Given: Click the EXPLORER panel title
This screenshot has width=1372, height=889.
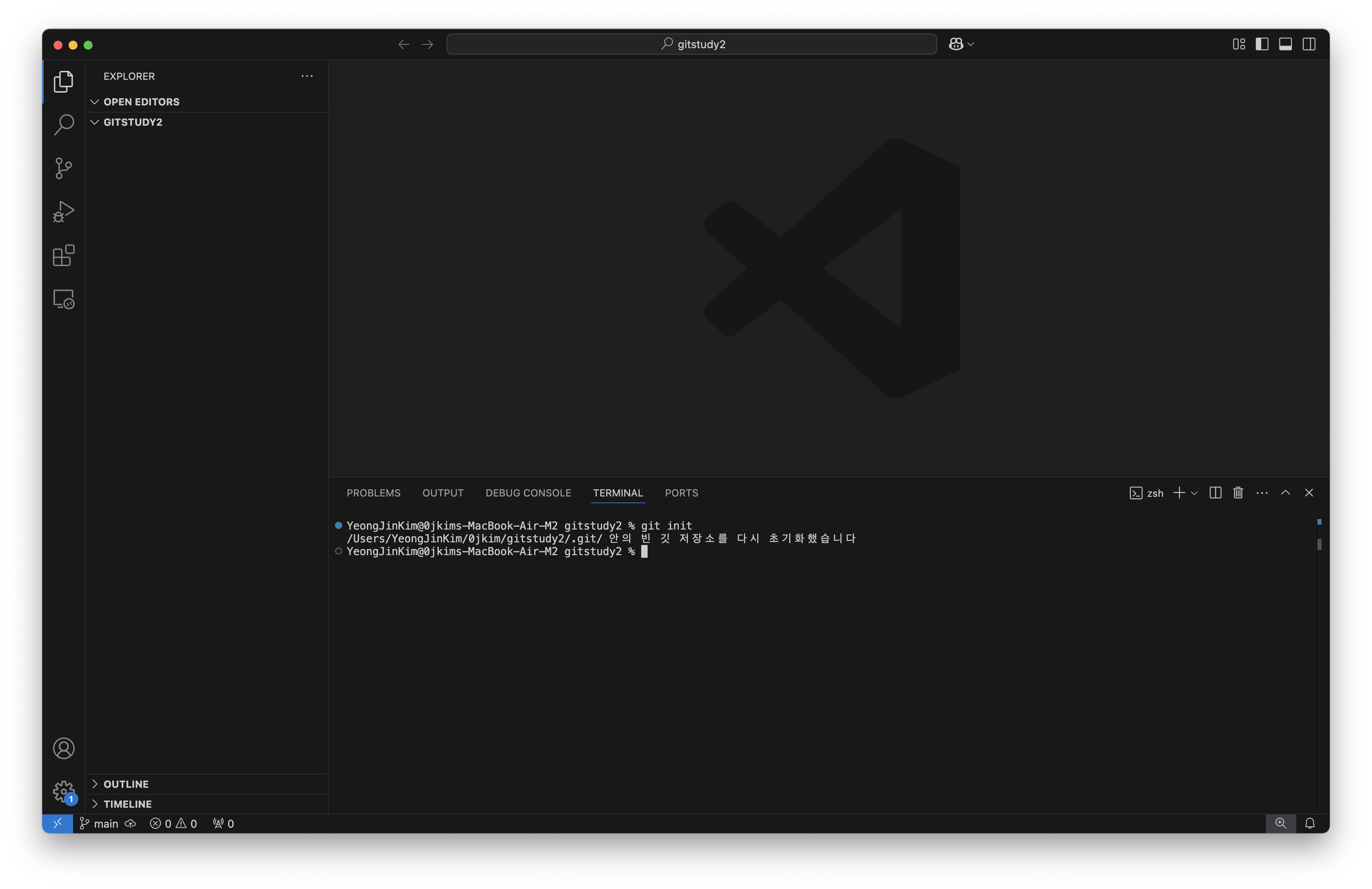Looking at the screenshot, I should (129, 76).
